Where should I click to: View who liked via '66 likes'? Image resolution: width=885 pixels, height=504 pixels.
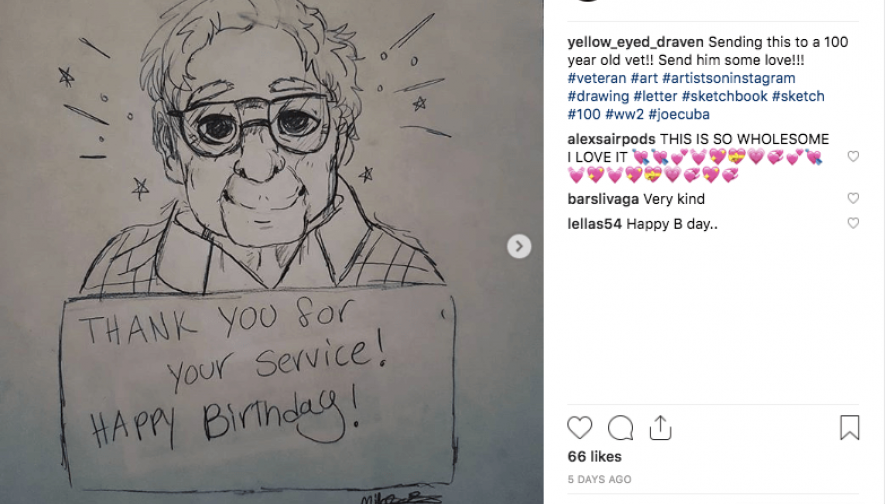pyautogui.click(x=595, y=457)
